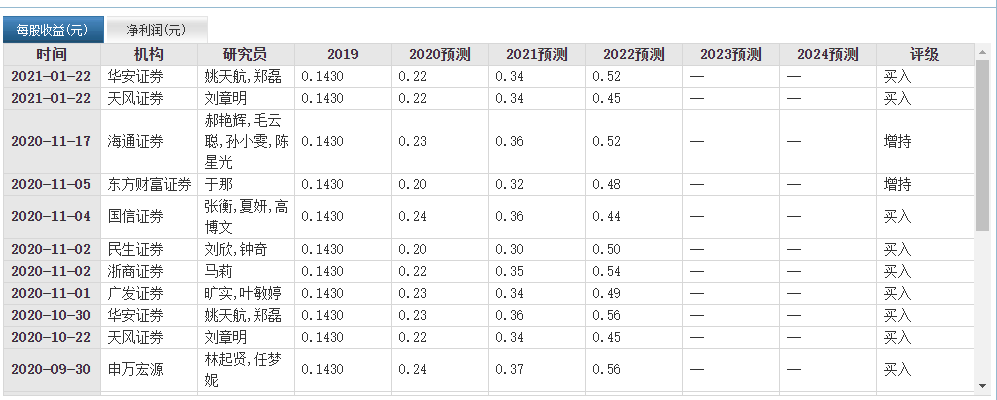Viewport: 997px width, 400px height.
Task: Click the 申万宏源 institution name
Action: point(136,370)
